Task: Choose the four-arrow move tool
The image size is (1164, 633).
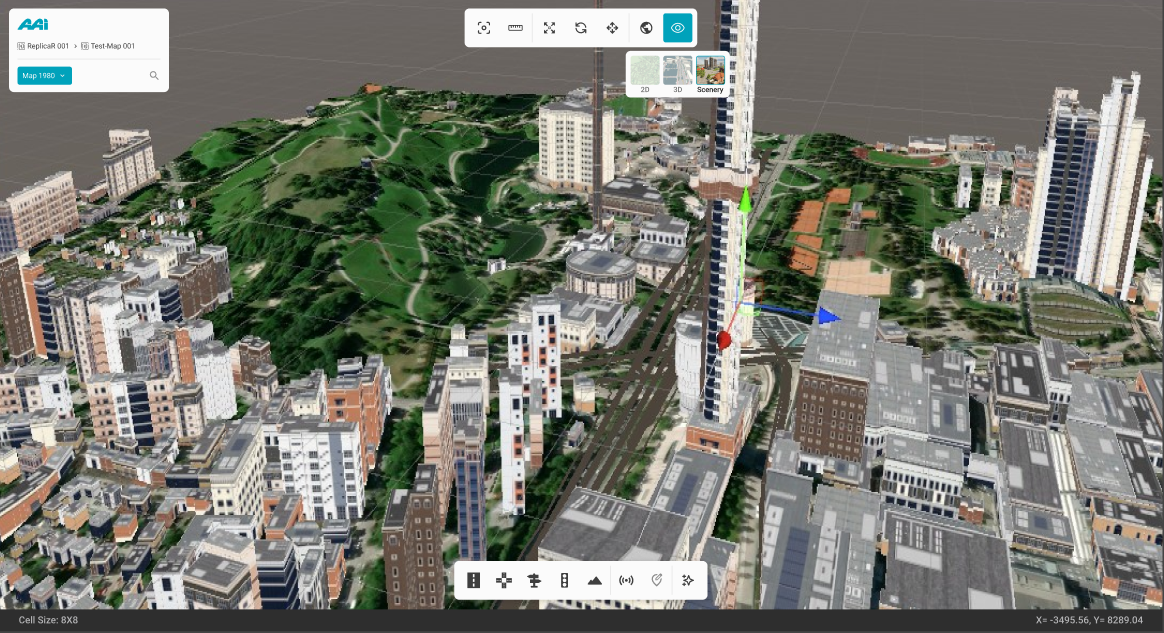Action: 612,28
